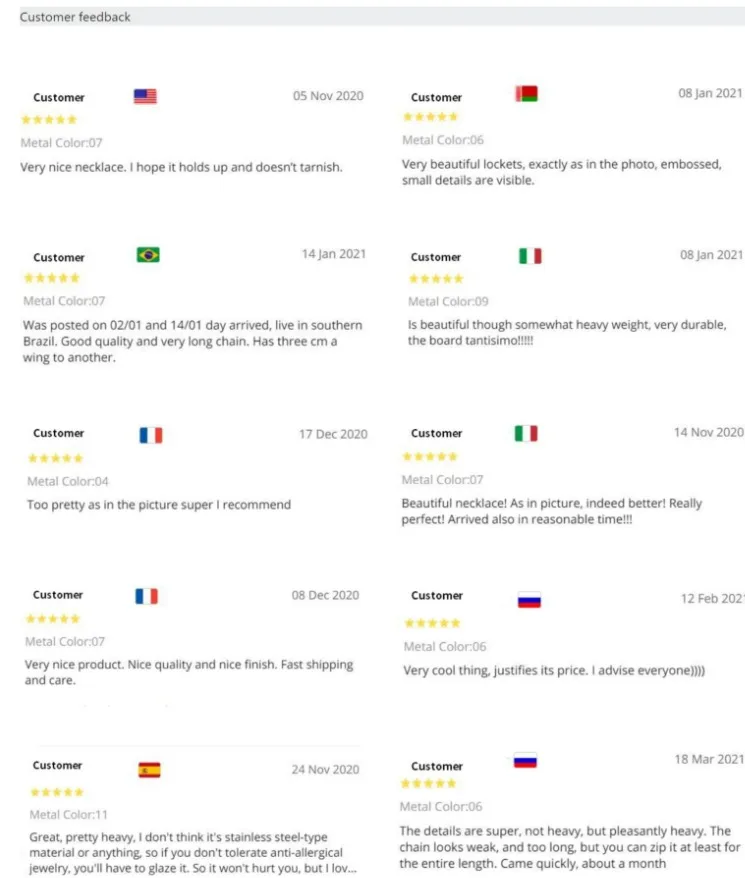This screenshot has width=745, height=878.
Task: Click France flag on the 17 Dec 2020 review
Action: [x=151, y=435]
